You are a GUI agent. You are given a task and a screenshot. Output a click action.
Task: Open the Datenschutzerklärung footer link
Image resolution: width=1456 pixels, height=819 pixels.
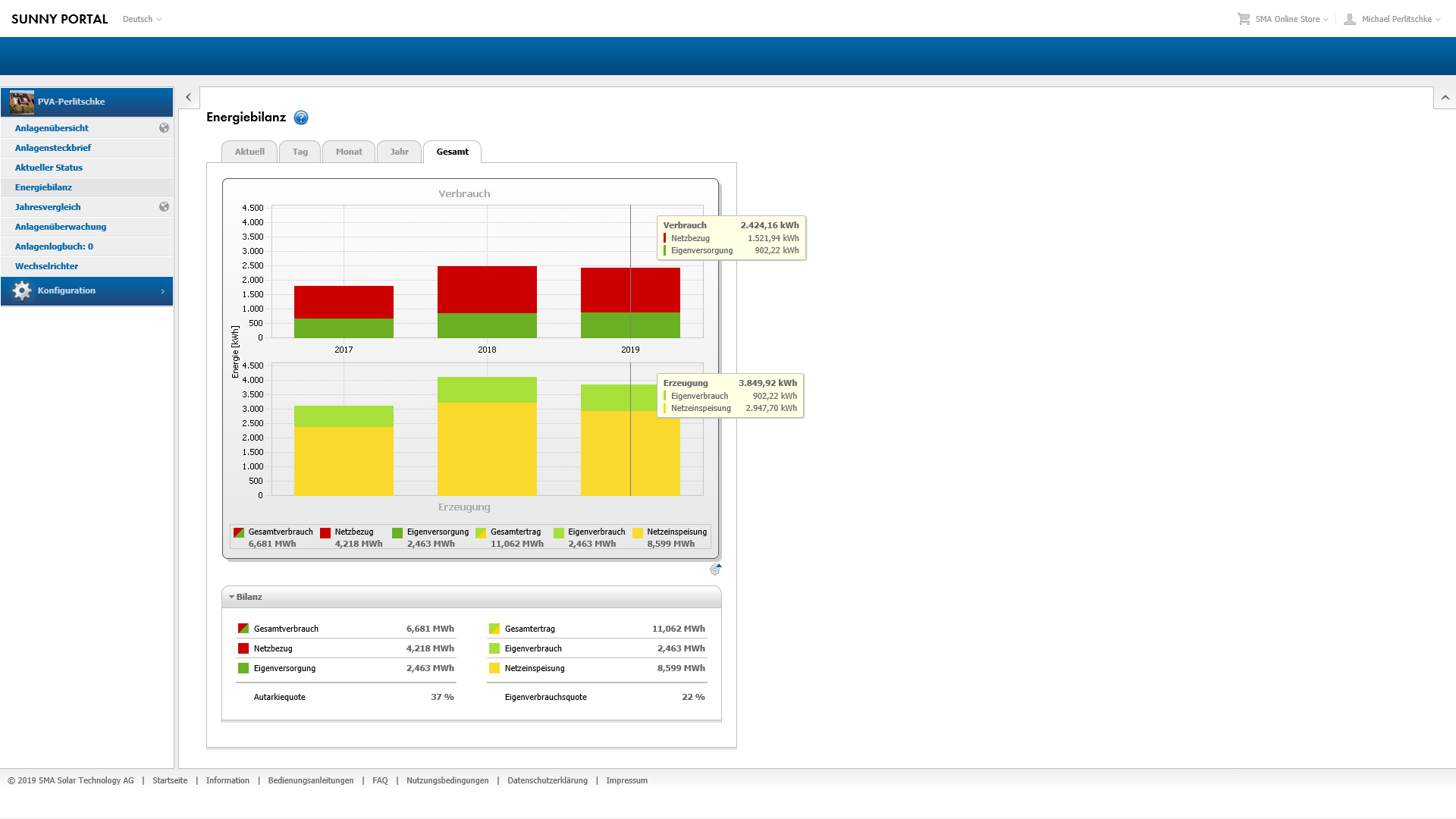click(547, 780)
